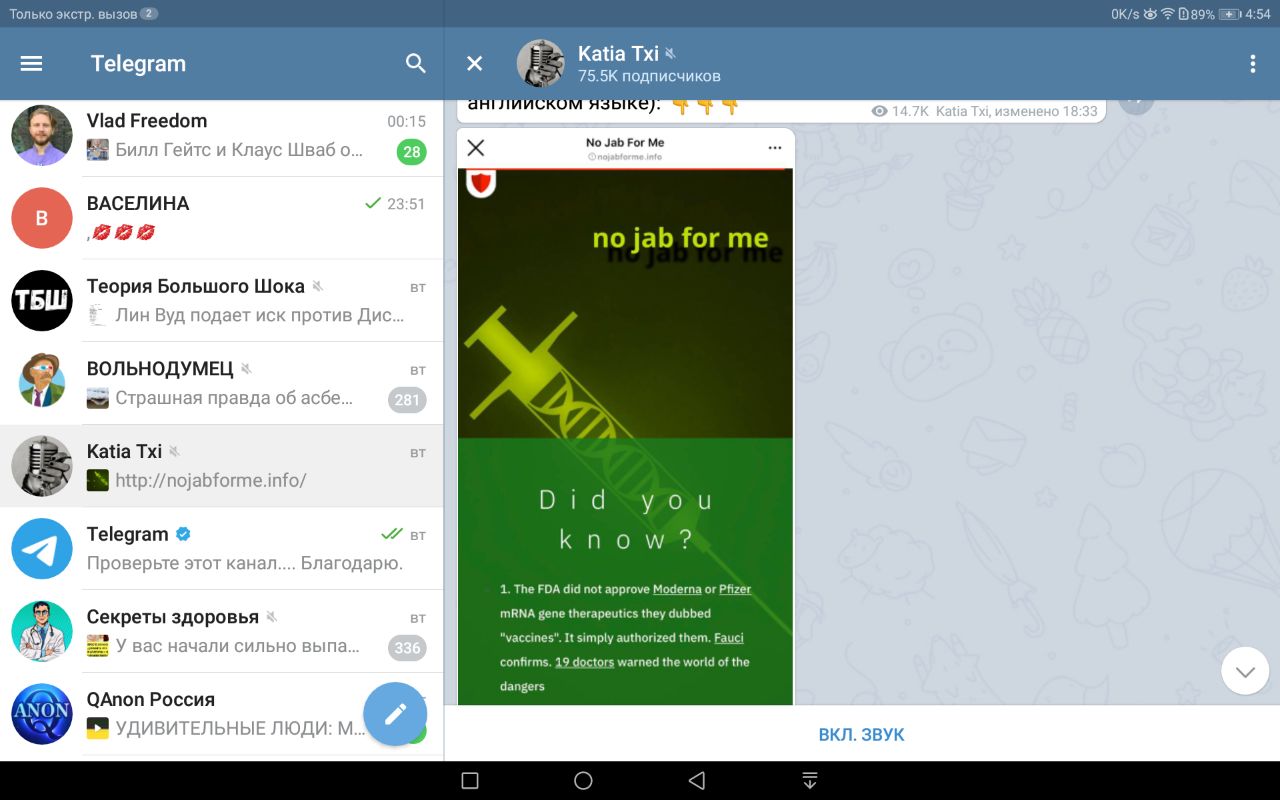The image size is (1280, 800).
Task: Tap the Moderna link in image text
Action: pos(677,589)
